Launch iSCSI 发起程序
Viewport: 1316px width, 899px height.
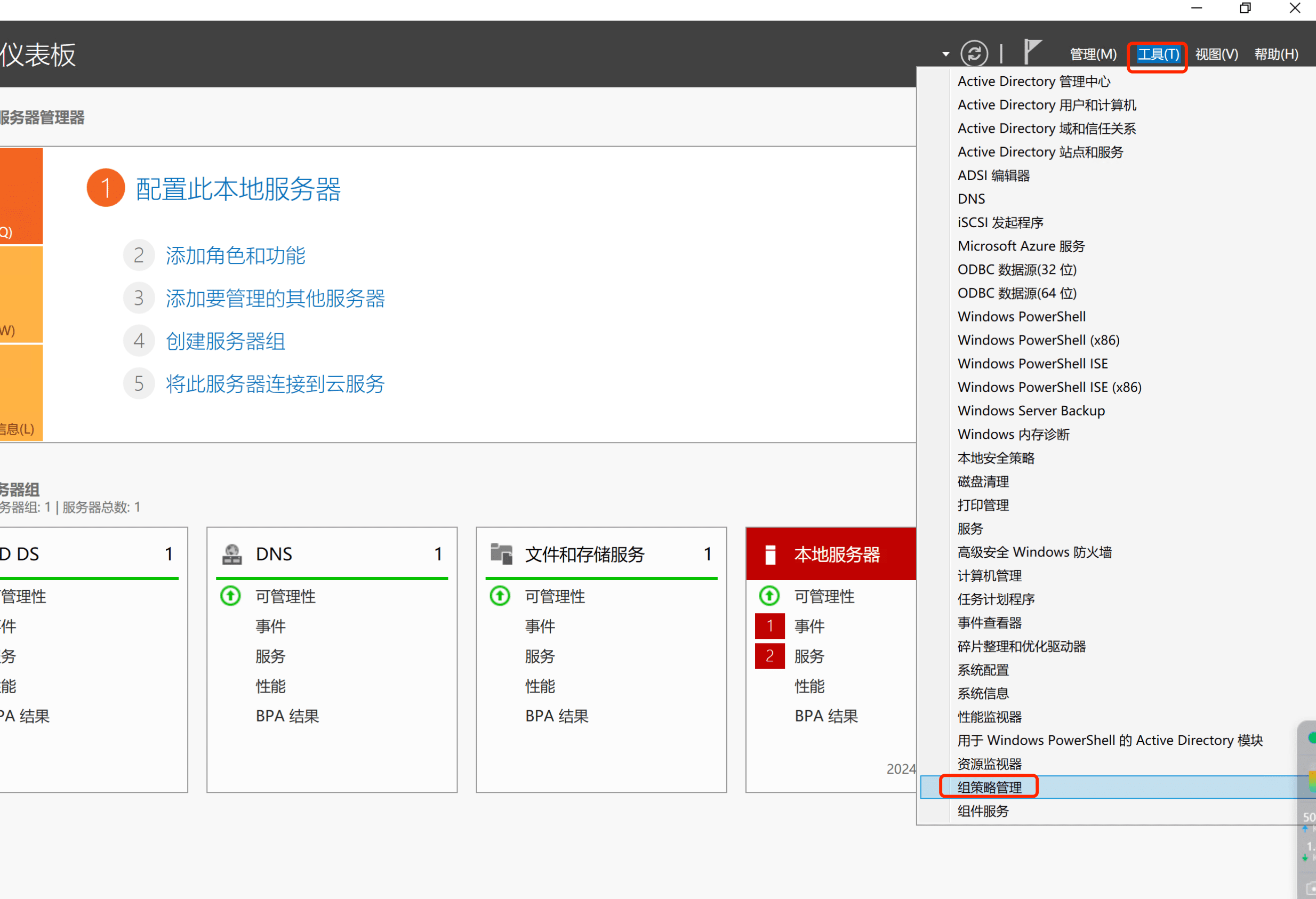coord(1000,222)
